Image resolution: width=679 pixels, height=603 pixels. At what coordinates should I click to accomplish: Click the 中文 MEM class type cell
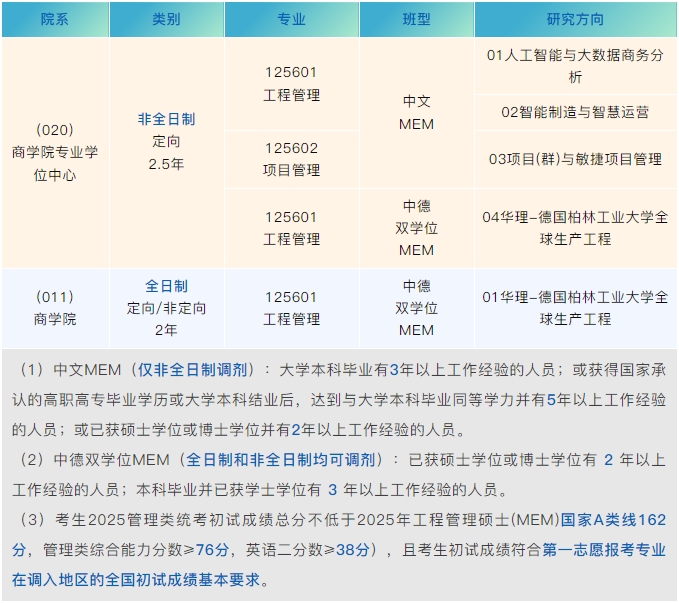[x=416, y=113]
